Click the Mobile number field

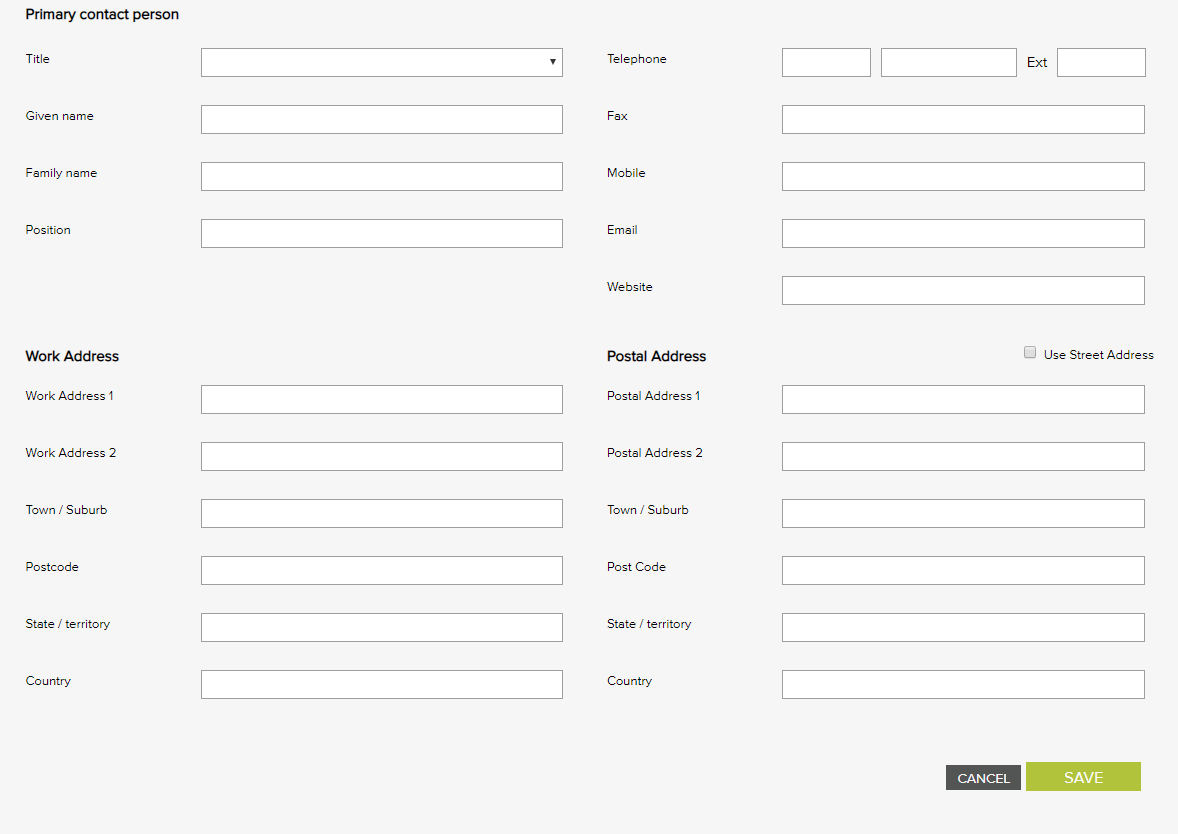tap(963, 176)
